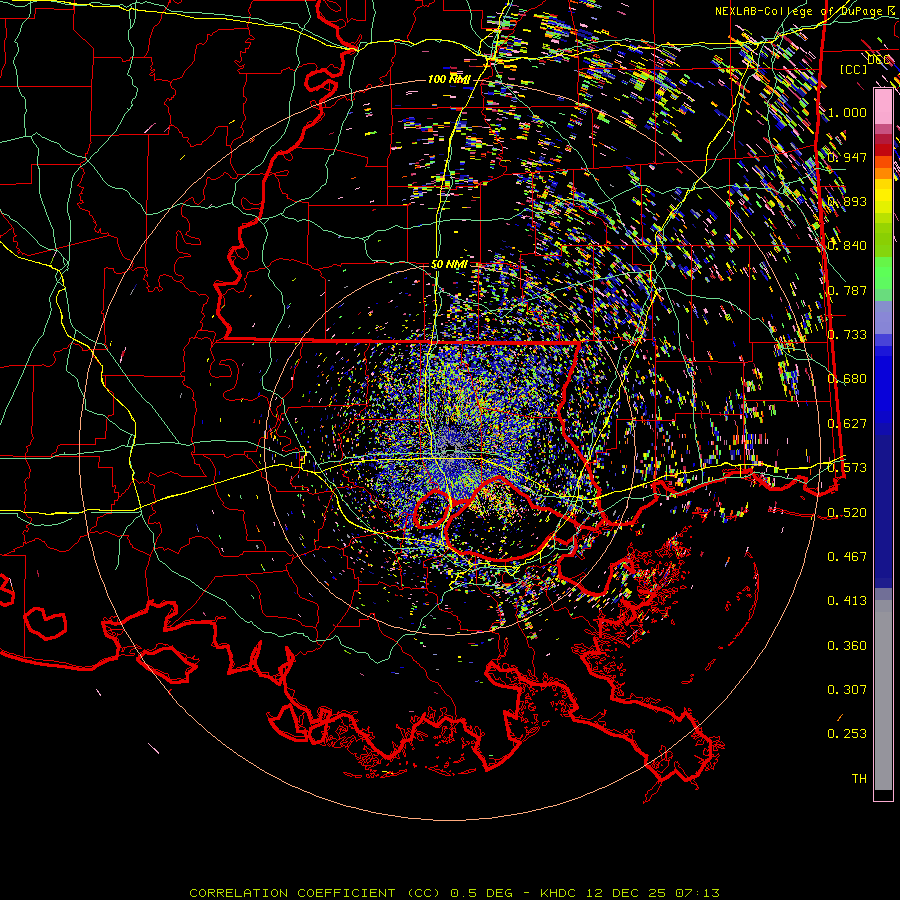Select the 0.787 scale value
900x900 pixels.
(x=847, y=290)
